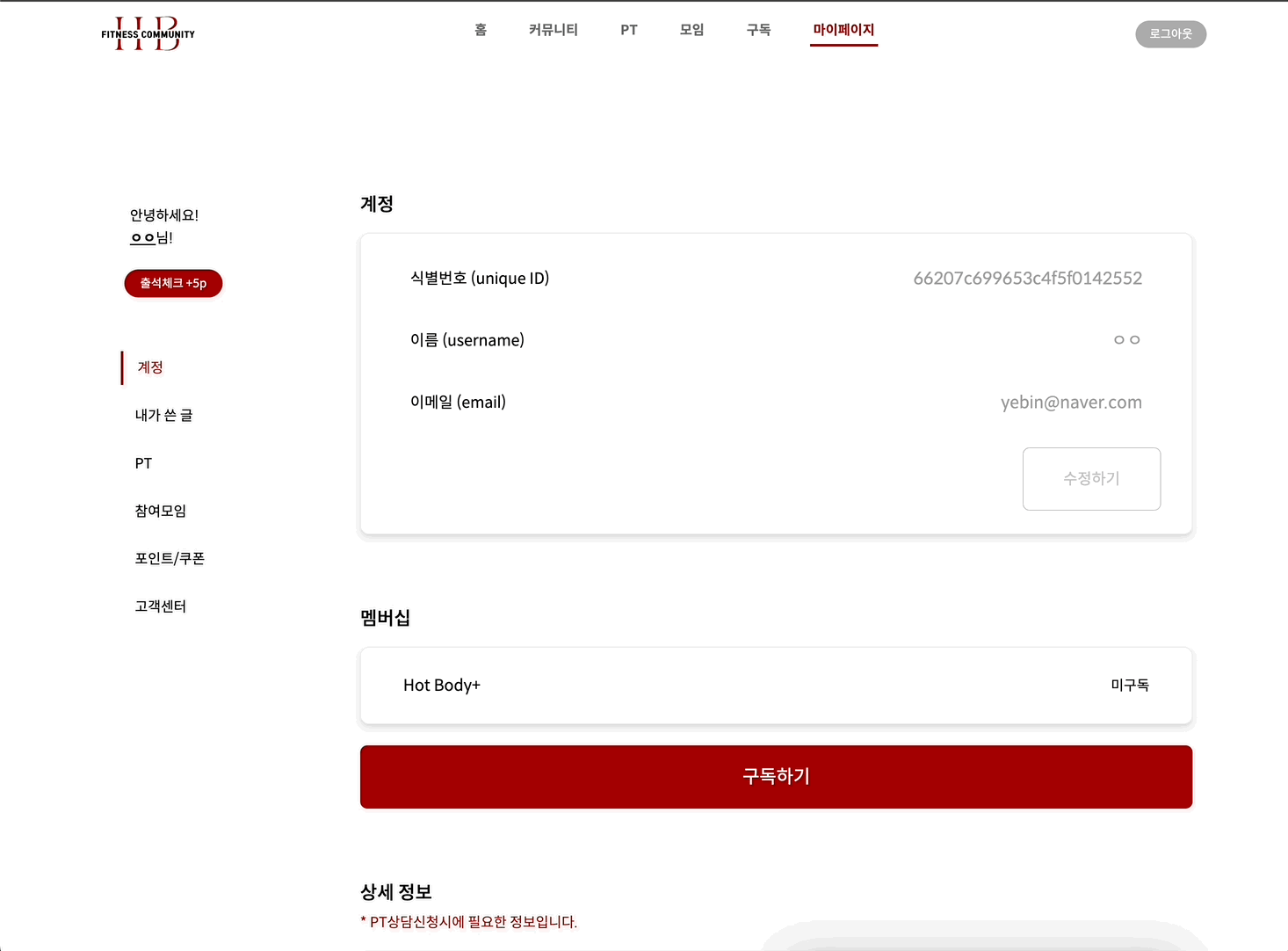Go to the 홈 navigation tab

tap(481, 30)
